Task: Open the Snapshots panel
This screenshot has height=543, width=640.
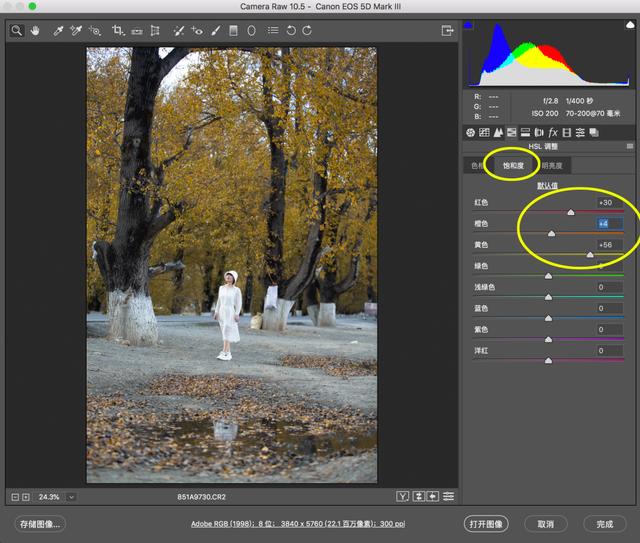Action: (594, 133)
